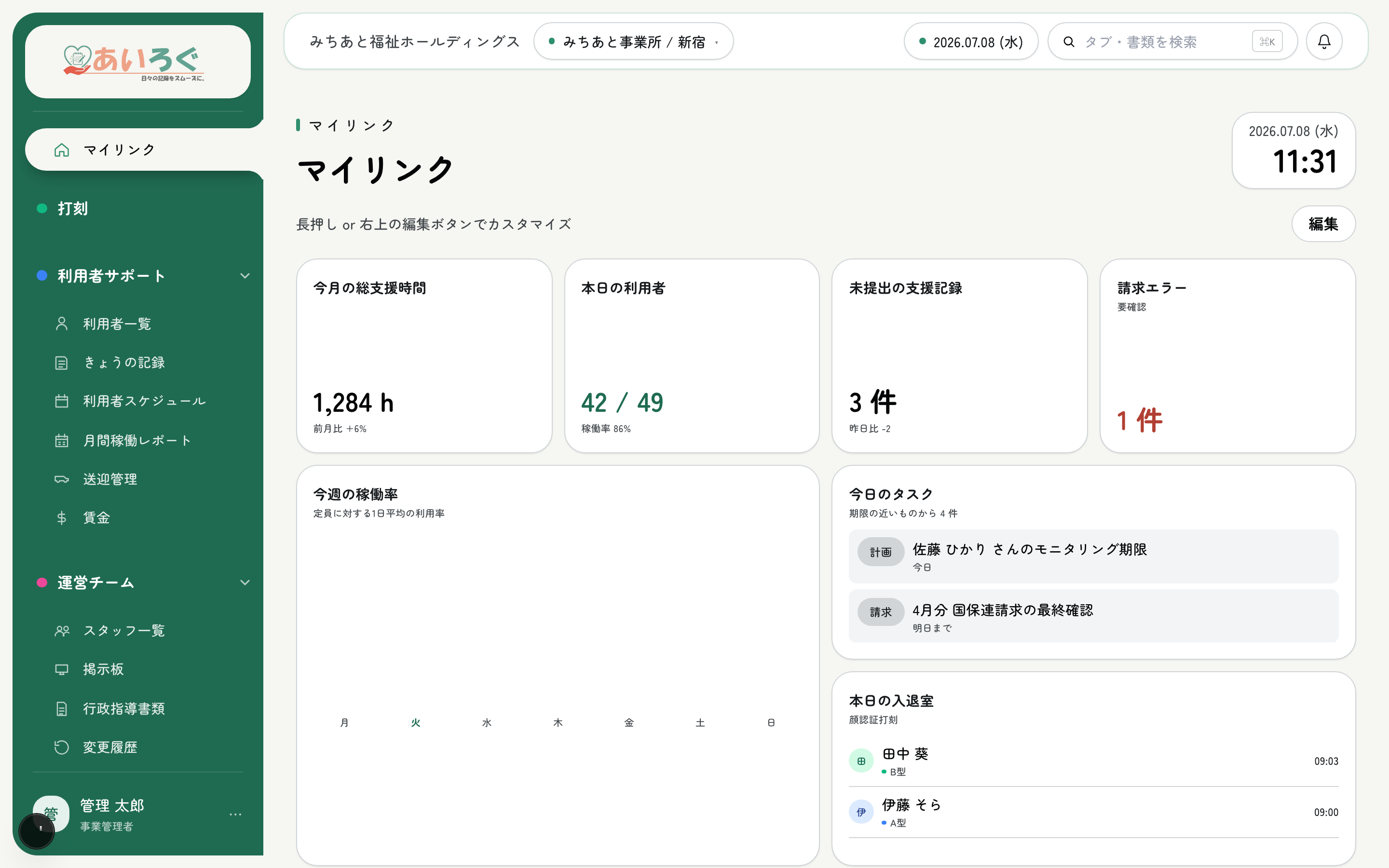Click the 編集 button

(1323, 224)
